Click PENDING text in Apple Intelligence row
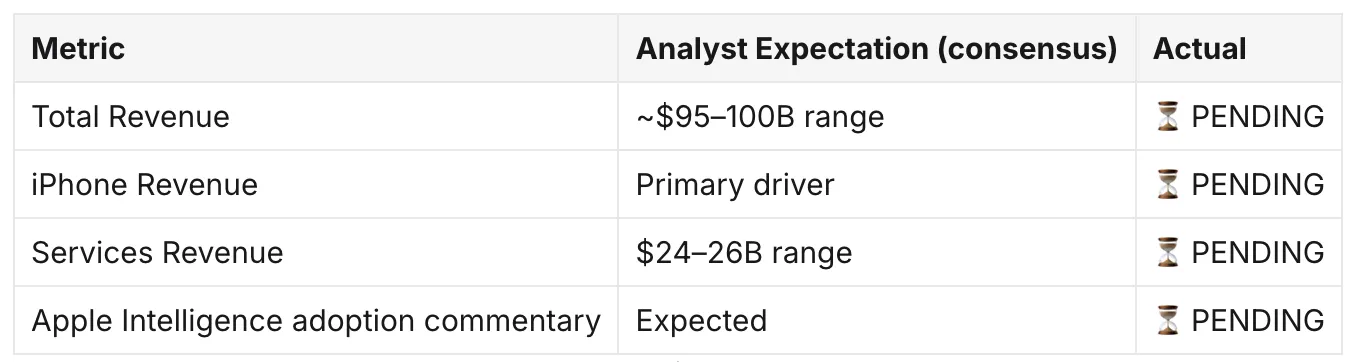This screenshot has width=1346, height=362. [1258, 321]
